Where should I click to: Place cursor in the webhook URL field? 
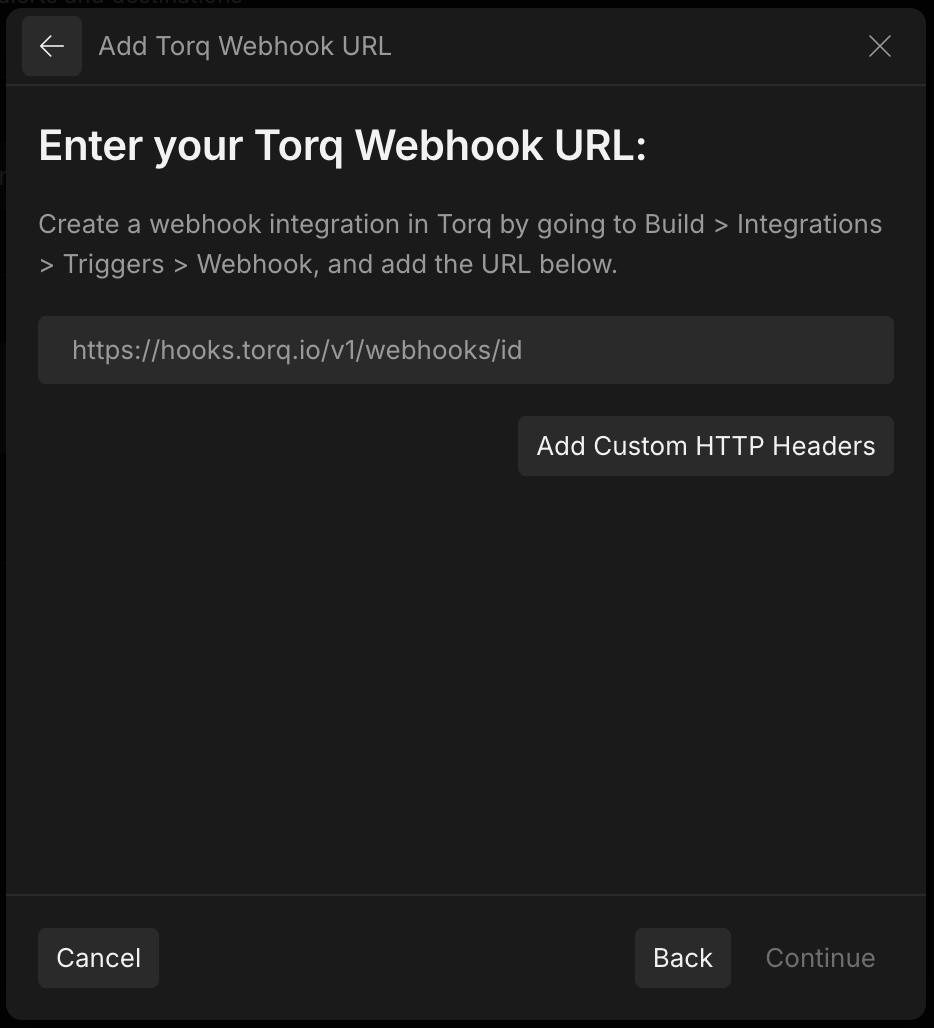465,350
